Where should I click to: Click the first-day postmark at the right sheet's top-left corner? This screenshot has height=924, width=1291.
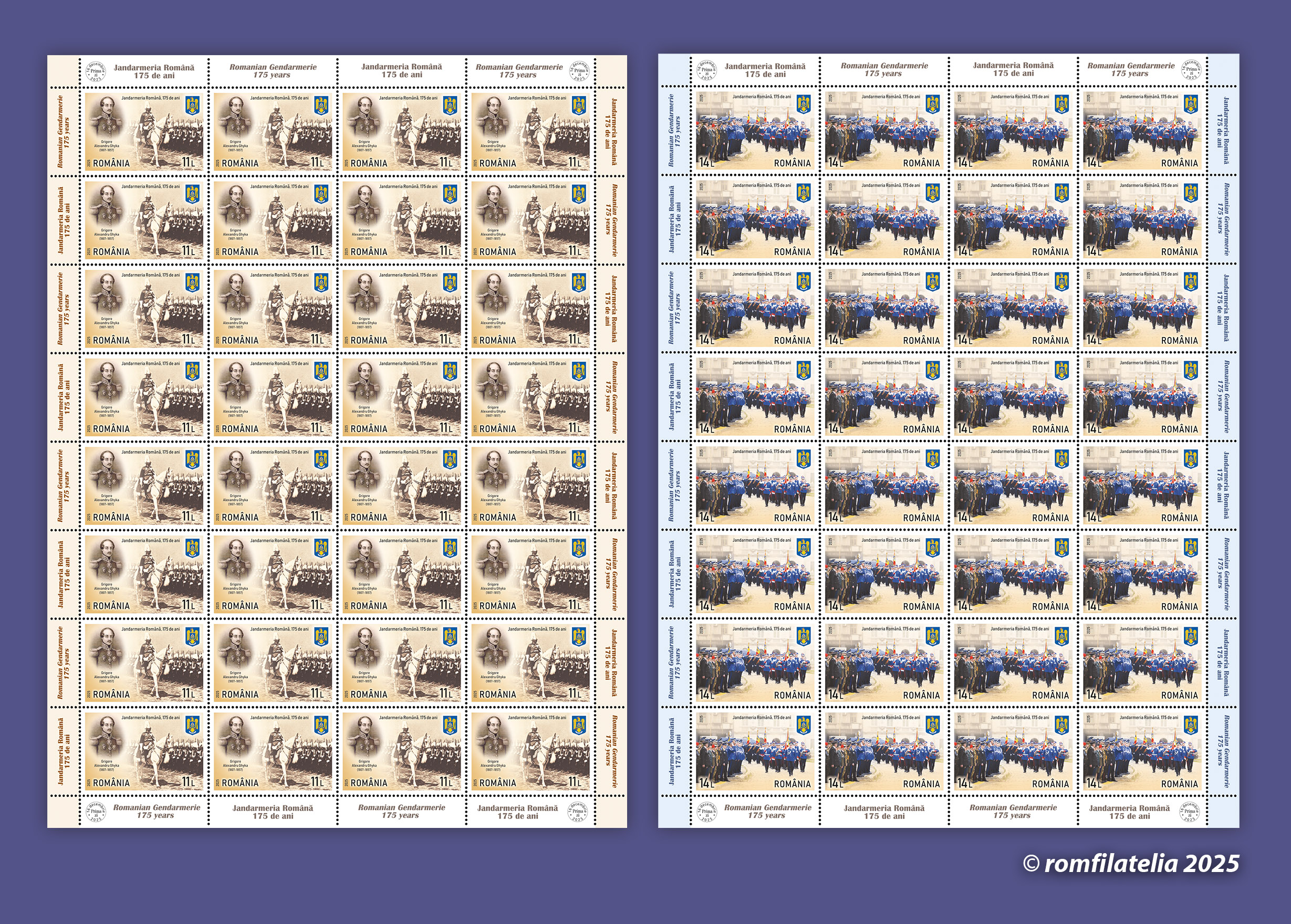click(706, 70)
